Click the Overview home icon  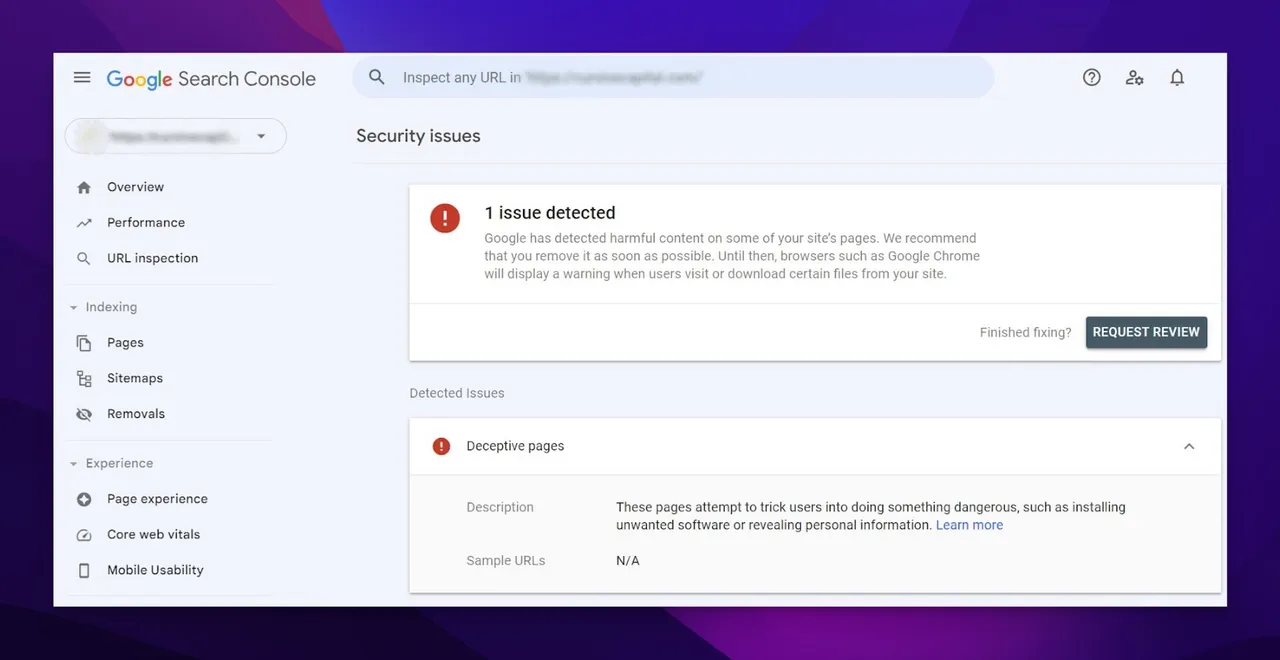coord(84,187)
